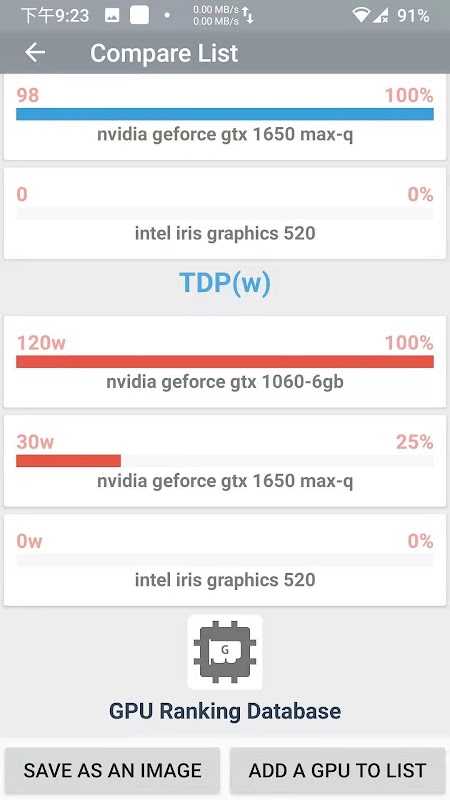450x800 pixels.
Task: Select the blue gtx 1650 max-q score bar
Action: (225, 114)
